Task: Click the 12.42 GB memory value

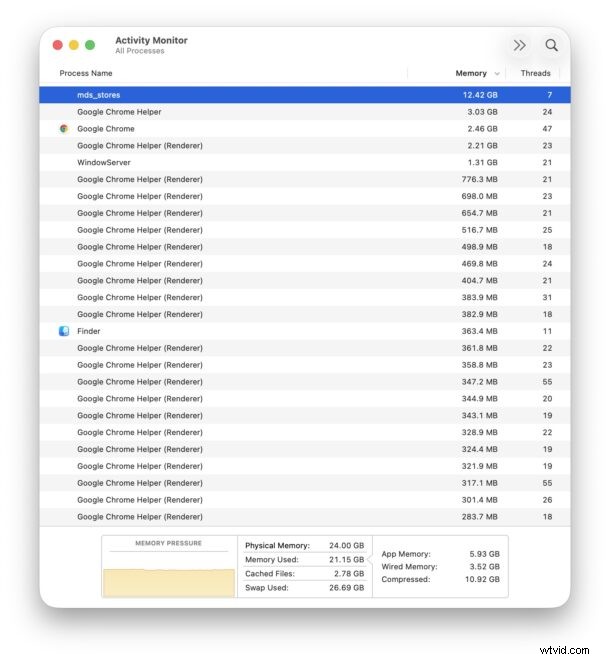Action: pyautogui.click(x=480, y=95)
